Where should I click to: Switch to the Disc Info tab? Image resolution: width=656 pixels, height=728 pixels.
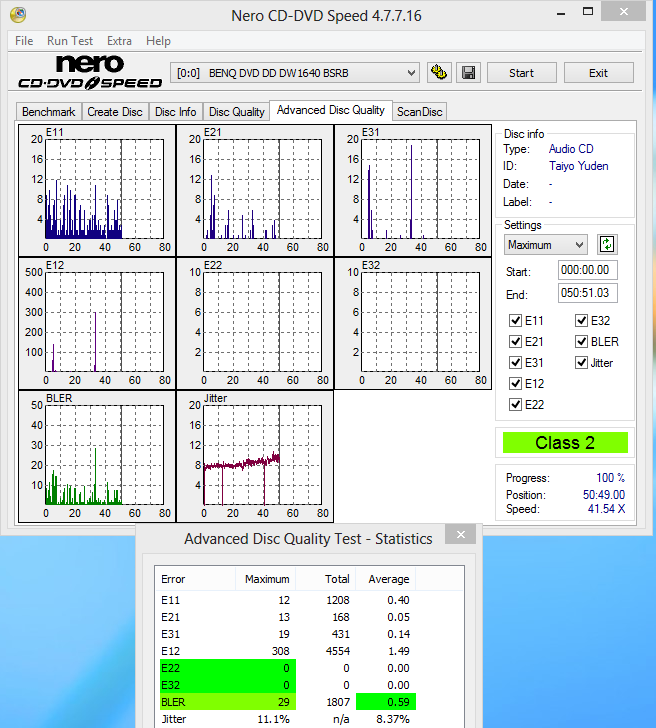pos(175,112)
